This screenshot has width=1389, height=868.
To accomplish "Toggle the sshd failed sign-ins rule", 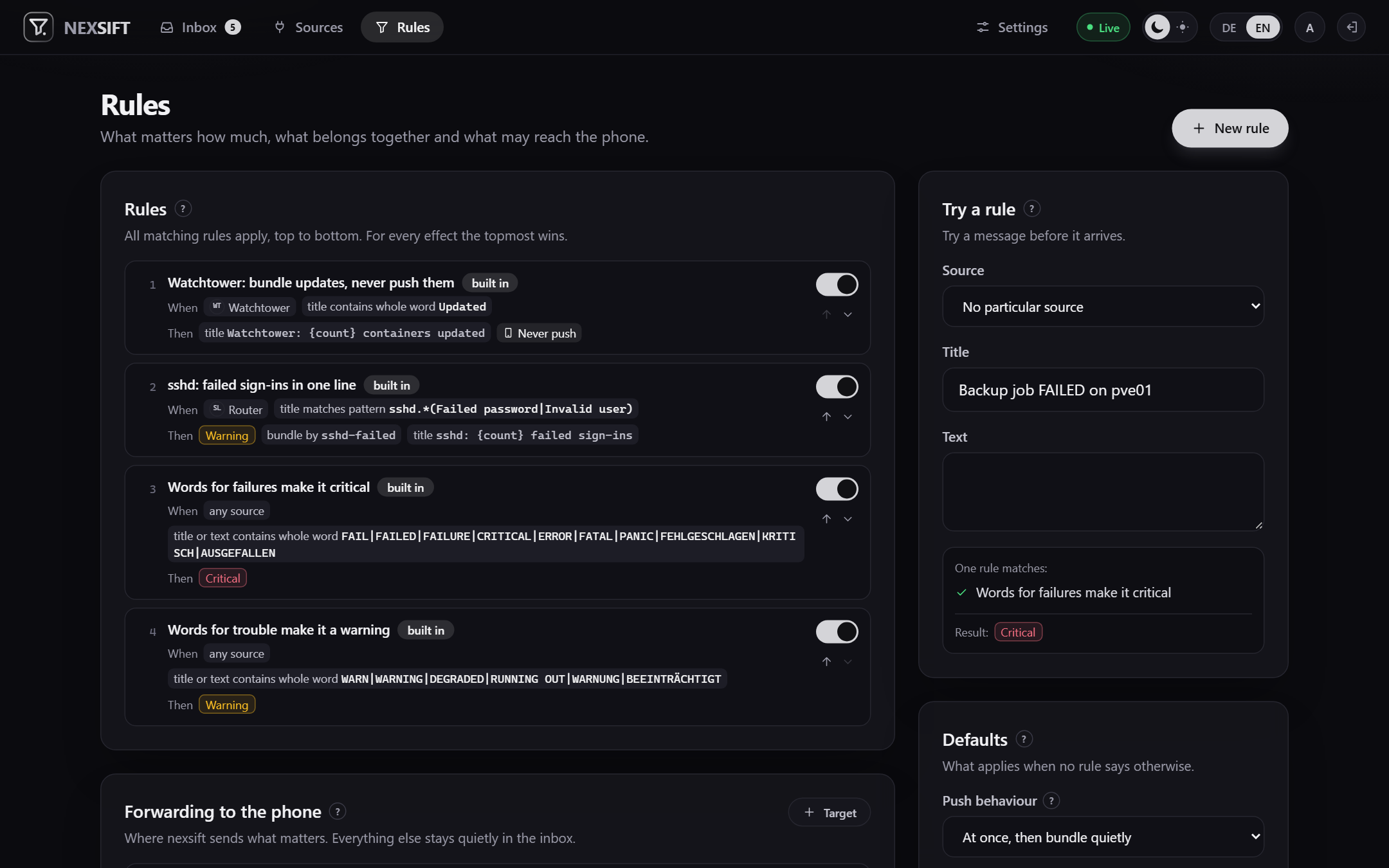I will tap(837, 386).
